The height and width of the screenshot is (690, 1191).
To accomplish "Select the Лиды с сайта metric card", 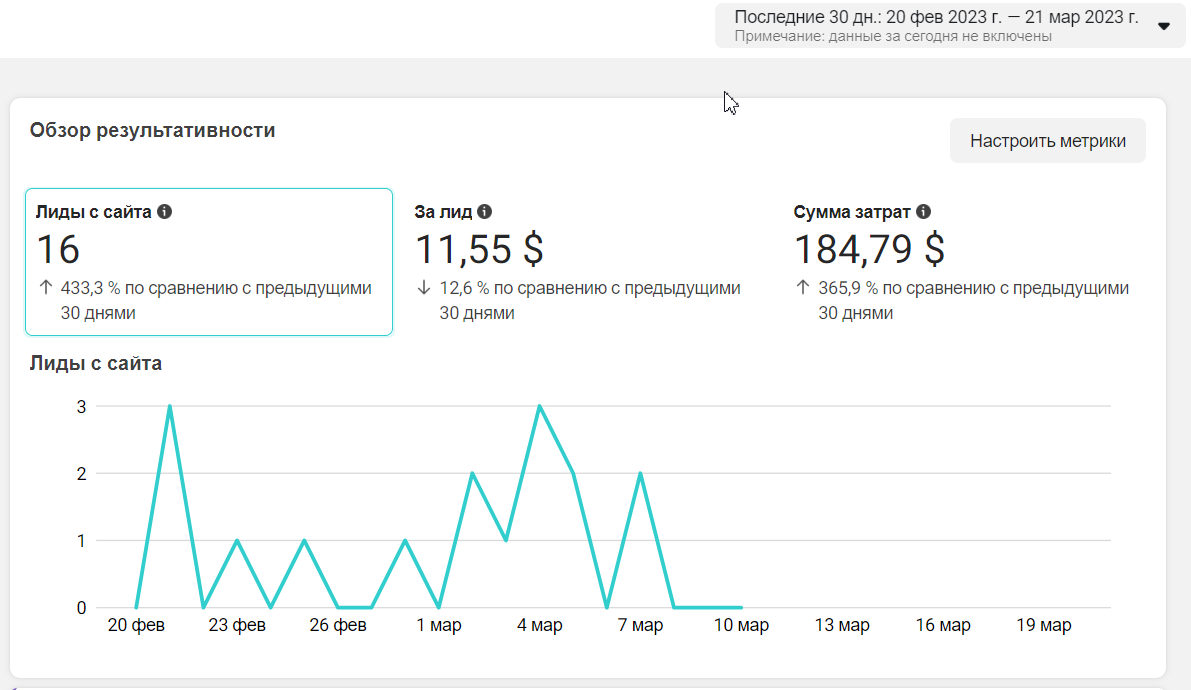I will [x=209, y=261].
